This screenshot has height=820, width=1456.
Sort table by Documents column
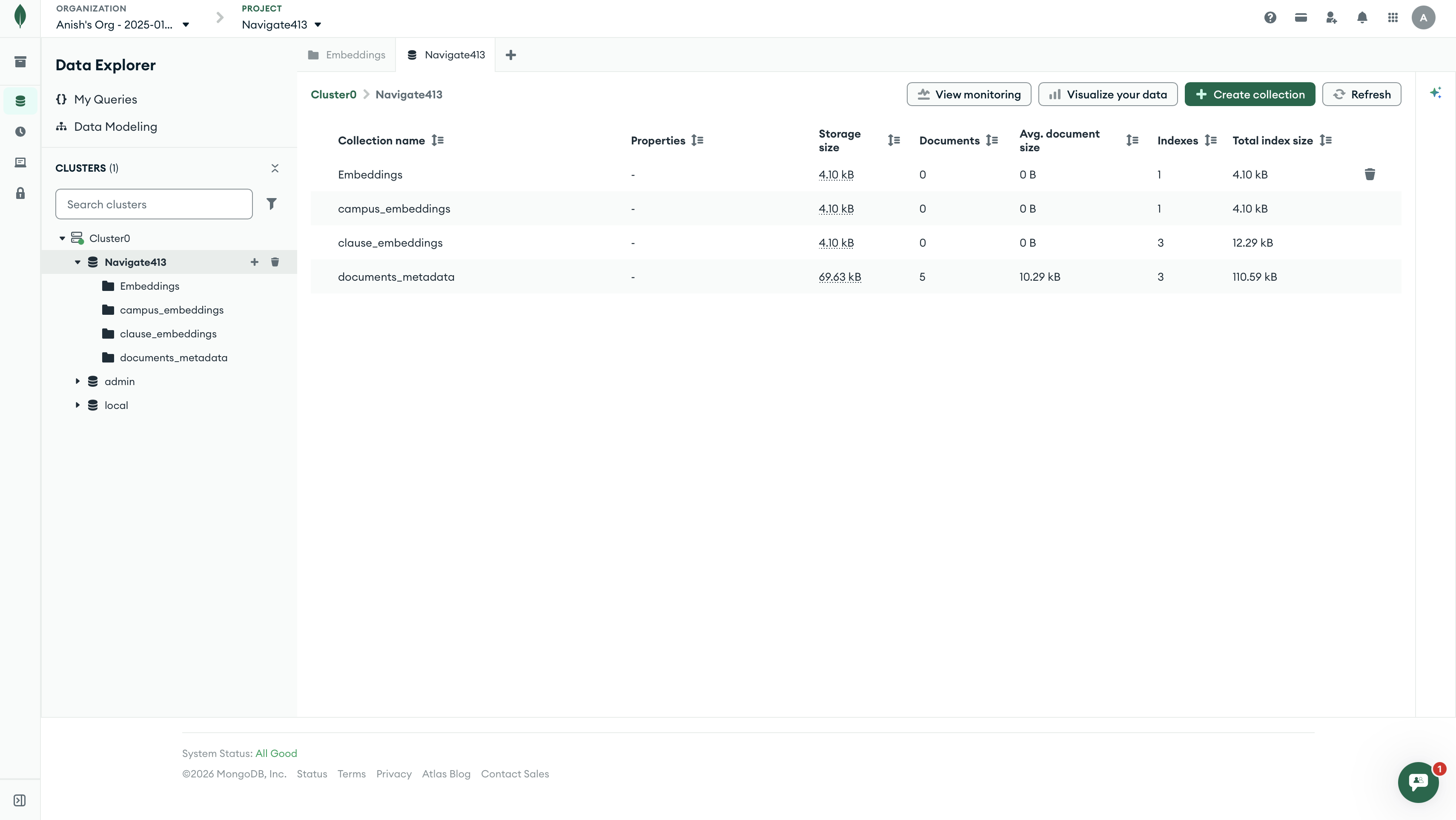[x=992, y=140]
